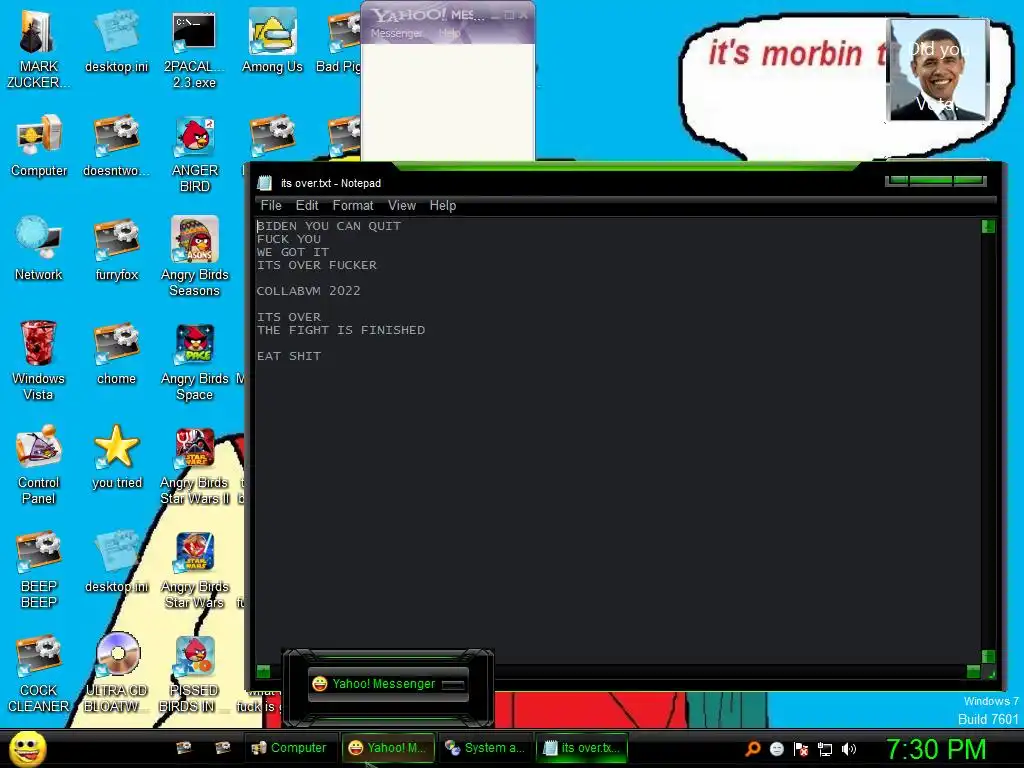Switch to System a... taskbar button
The height and width of the screenshot is (768, 1024).
pyautogui.click(x=485, y=748)
